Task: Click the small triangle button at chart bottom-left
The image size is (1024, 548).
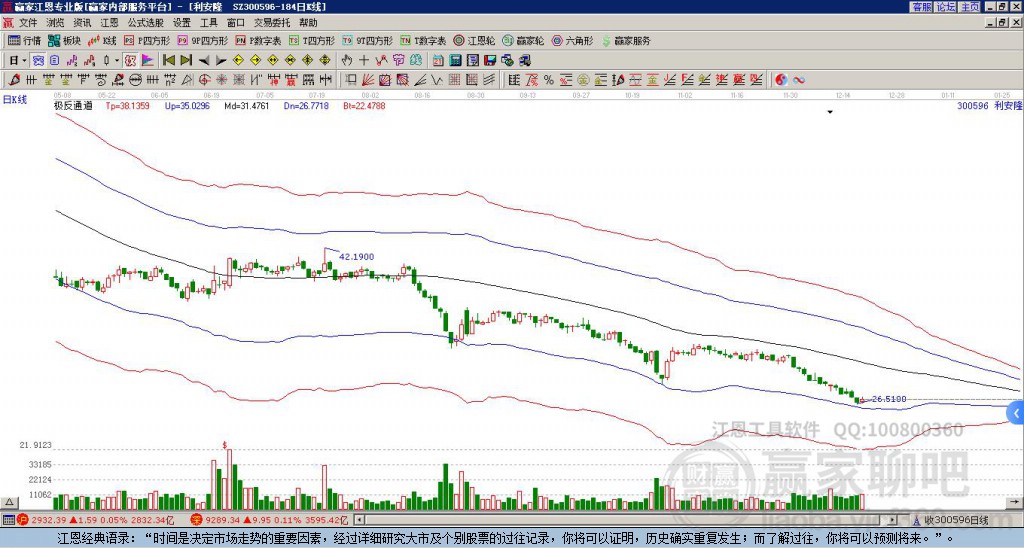Action: (9, 502)
